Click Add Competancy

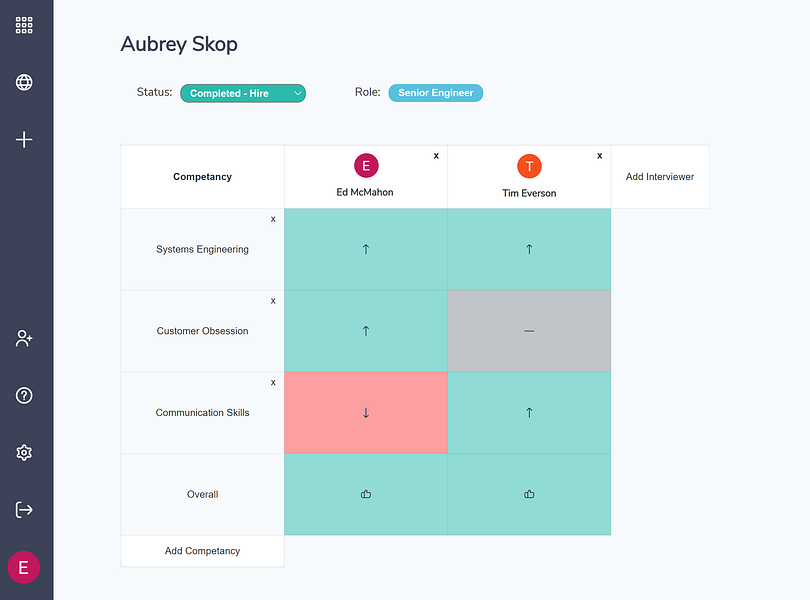coord(202,551)
